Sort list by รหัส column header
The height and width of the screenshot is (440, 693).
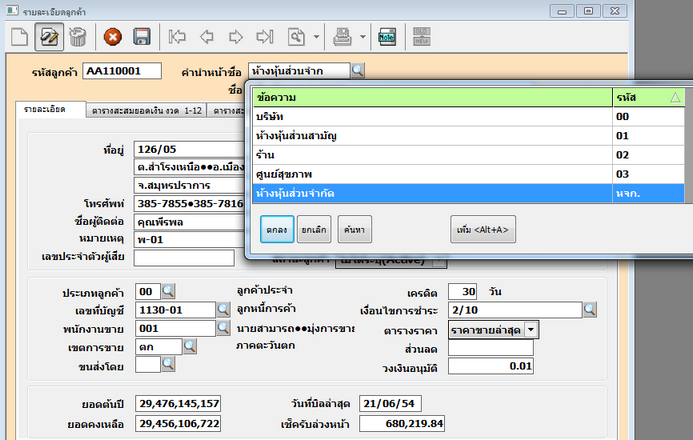pyautogui.click(x=646, y=98)
